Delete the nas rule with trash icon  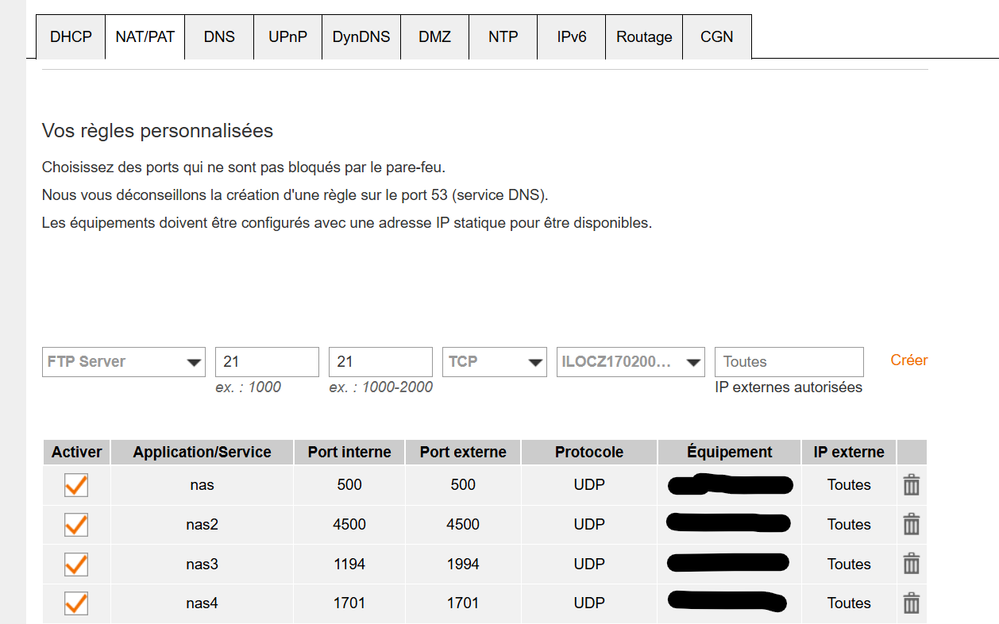(x=911, y=484)
